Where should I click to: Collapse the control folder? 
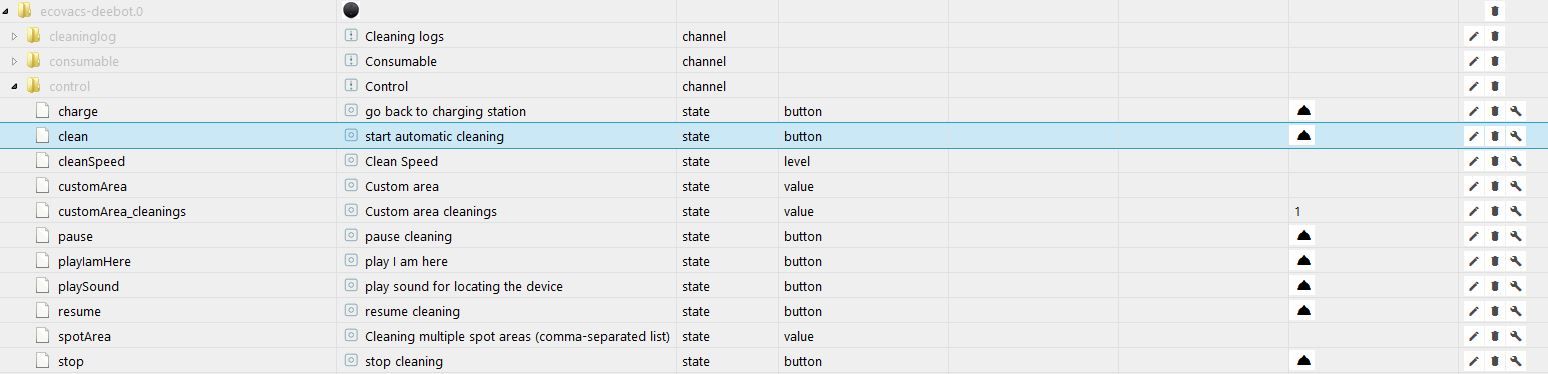pyautogui.click(x=14, y=86)
